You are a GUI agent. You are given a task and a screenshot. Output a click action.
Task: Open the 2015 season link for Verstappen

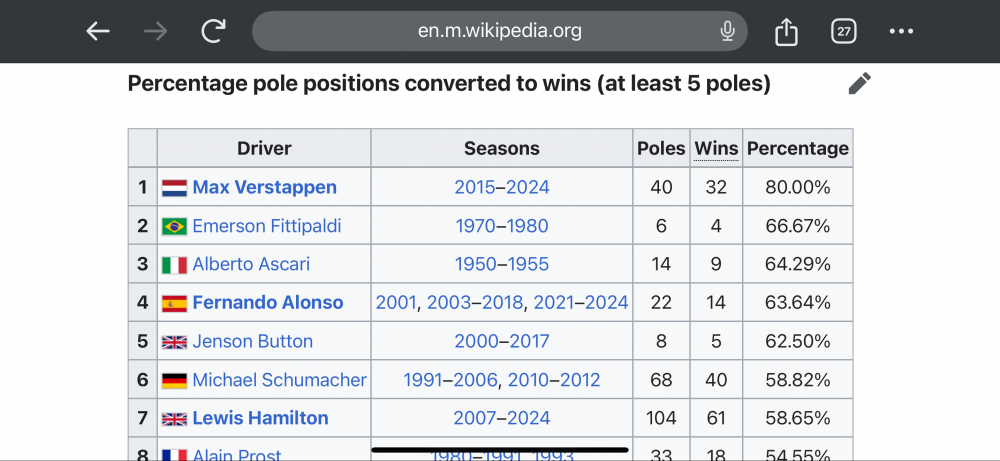click(475, 187)
